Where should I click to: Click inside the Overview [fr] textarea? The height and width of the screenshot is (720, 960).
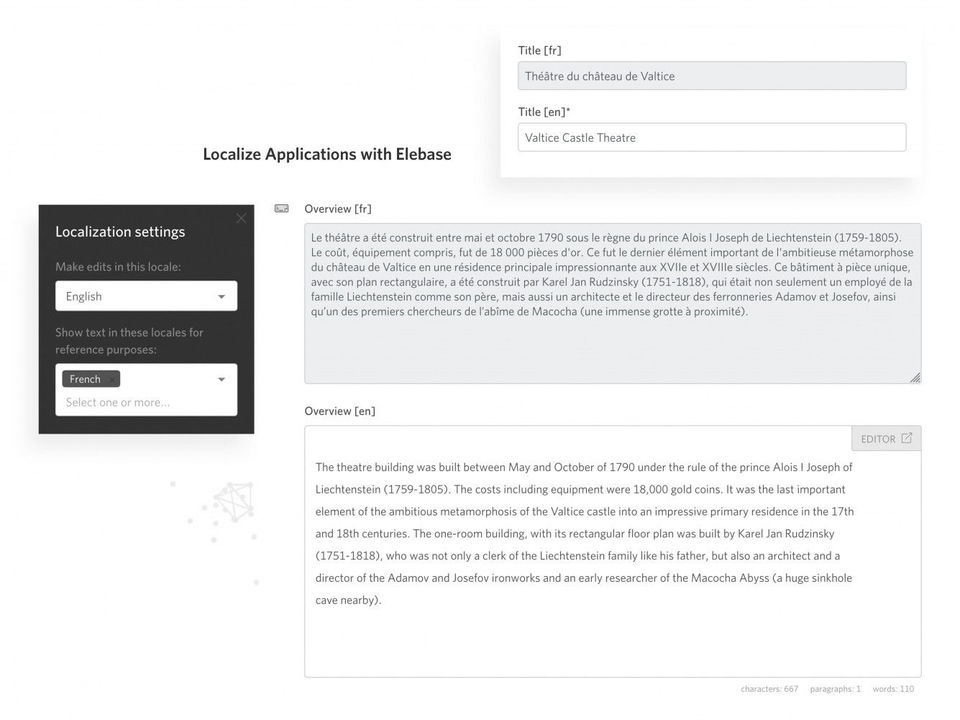tap(613, 304)
